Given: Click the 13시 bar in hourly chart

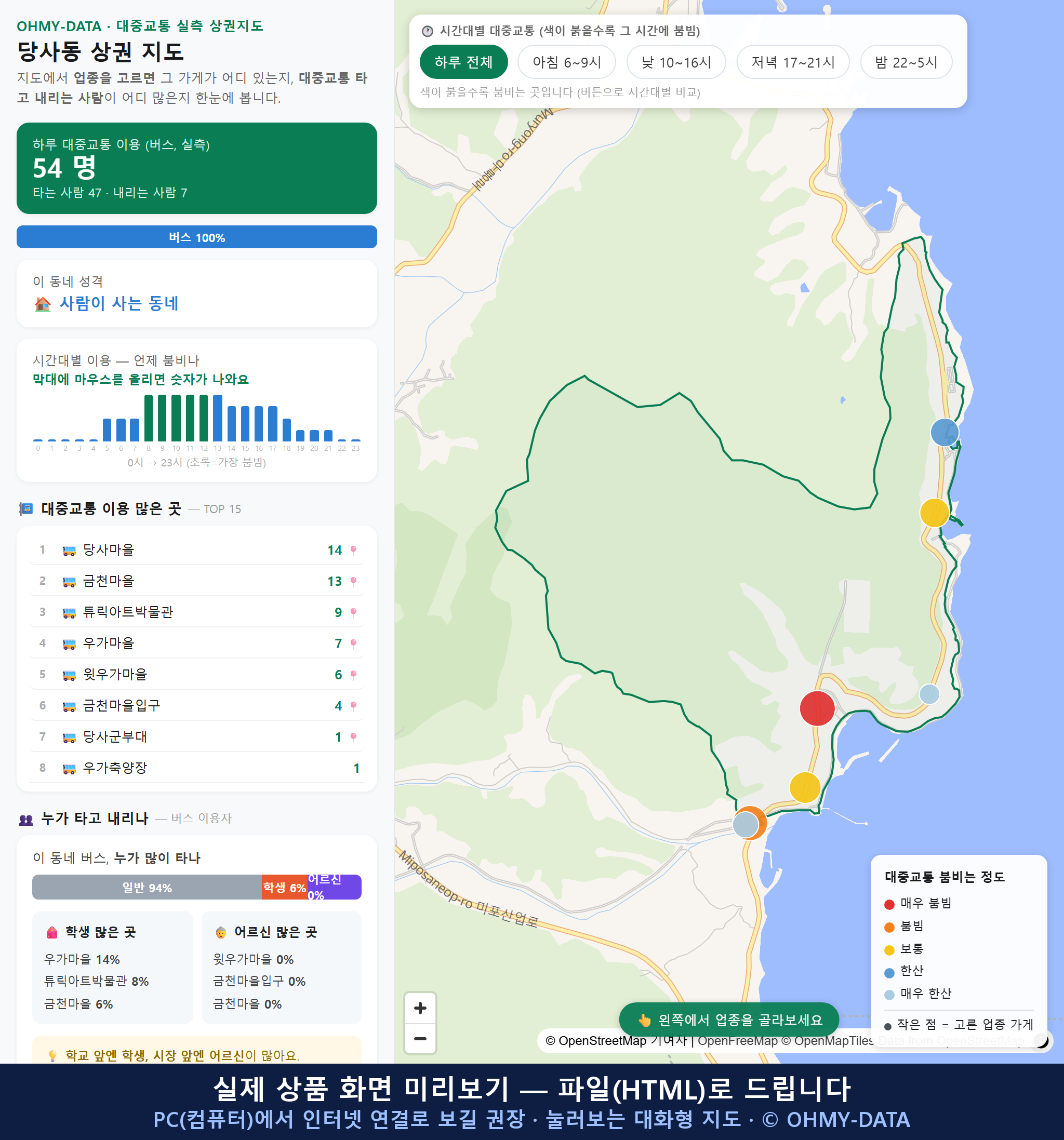Looking at the screenshot, I should 217,418.
